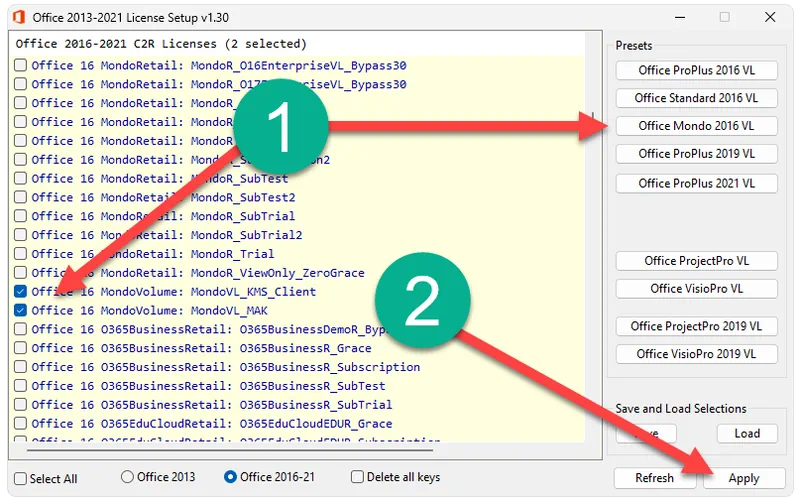Select the Office 2016-21 radio button

coord(231,477)
